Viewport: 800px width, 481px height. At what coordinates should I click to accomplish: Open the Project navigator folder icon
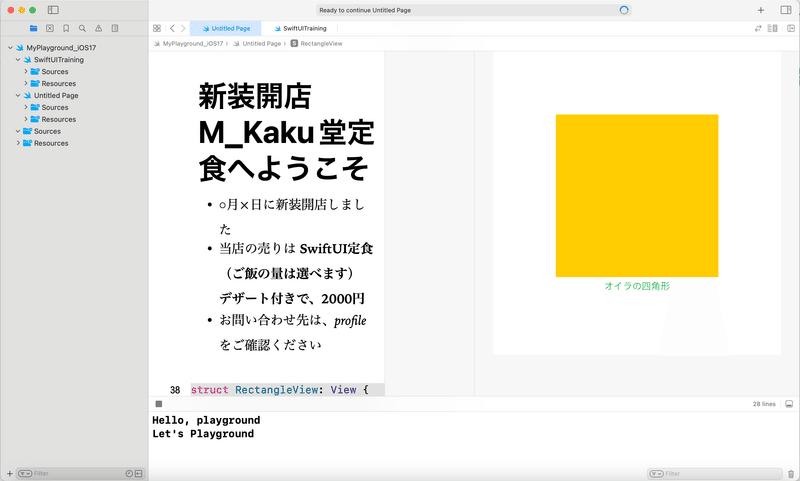click(34, 29)
